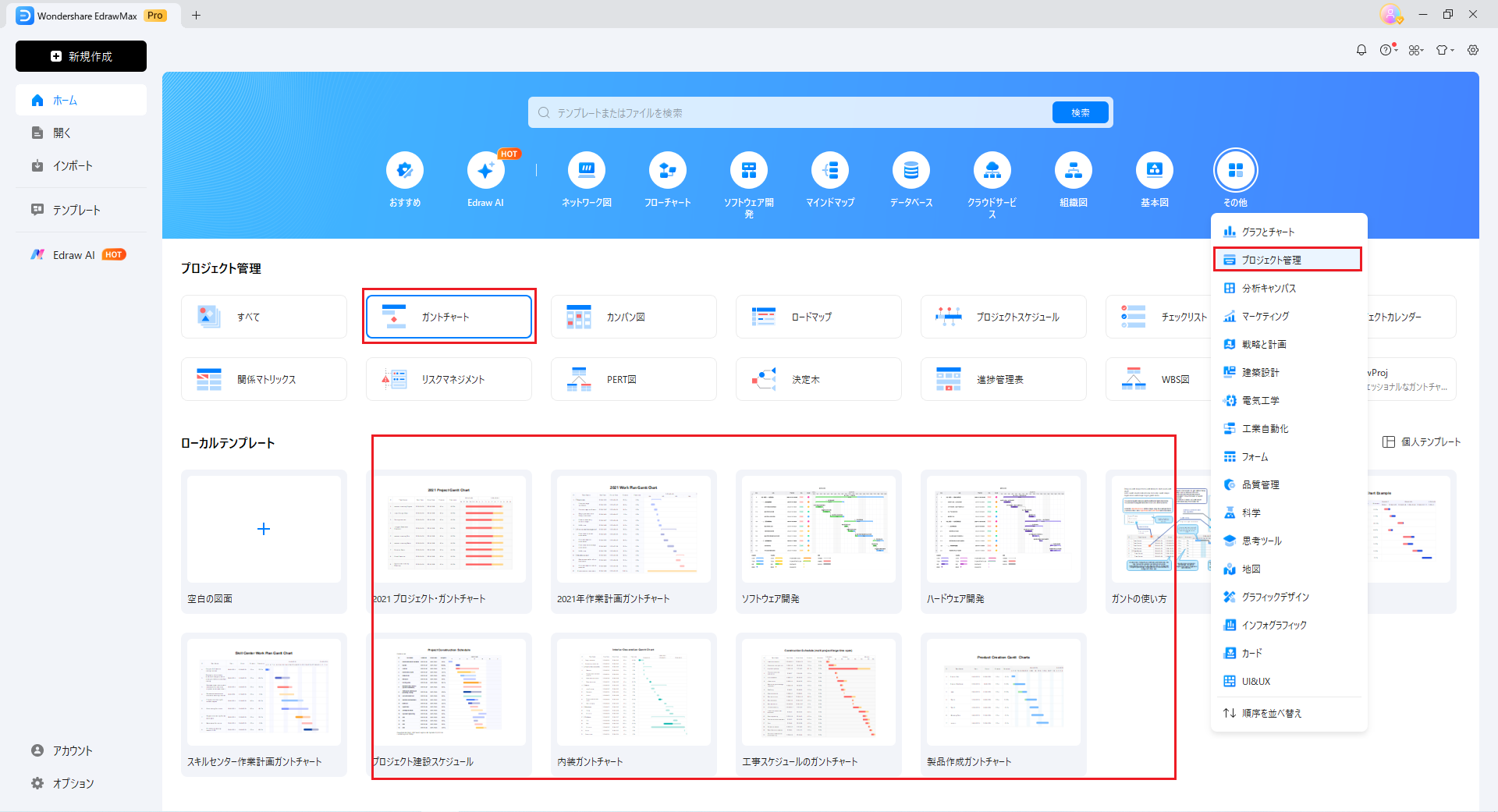Image resolution: width=1498 pixels, height=812 pixels.
Task: Open the settings gear icon at top right
Action: pos(1473,50)
